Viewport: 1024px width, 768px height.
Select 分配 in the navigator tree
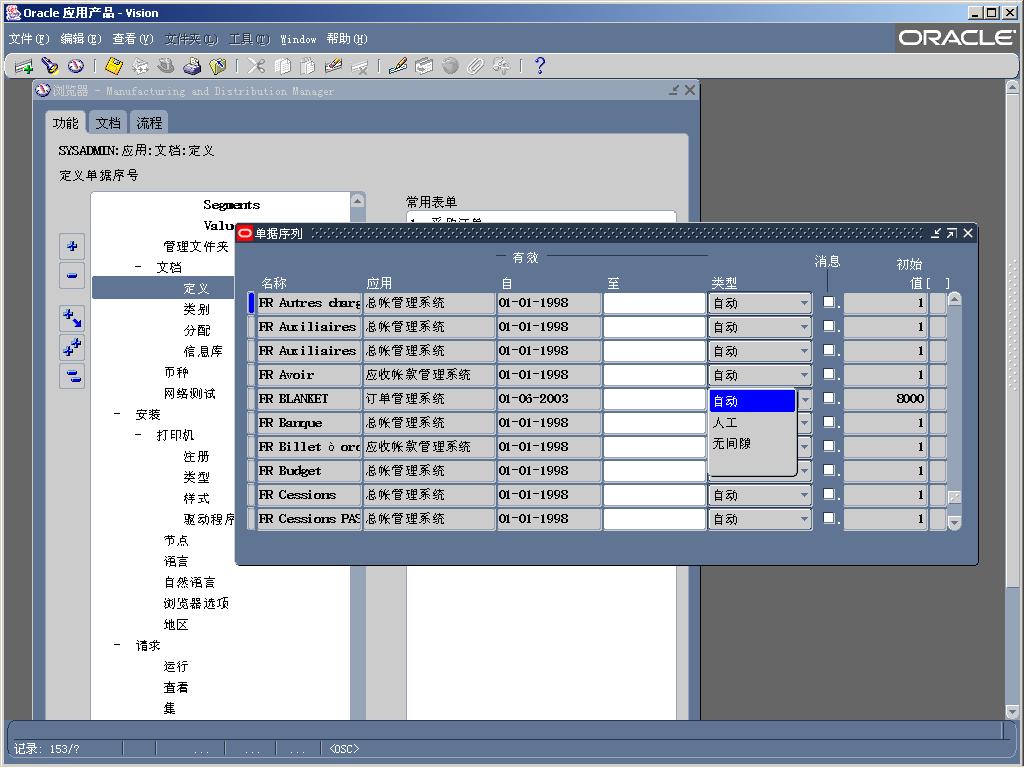coord(197,330)
